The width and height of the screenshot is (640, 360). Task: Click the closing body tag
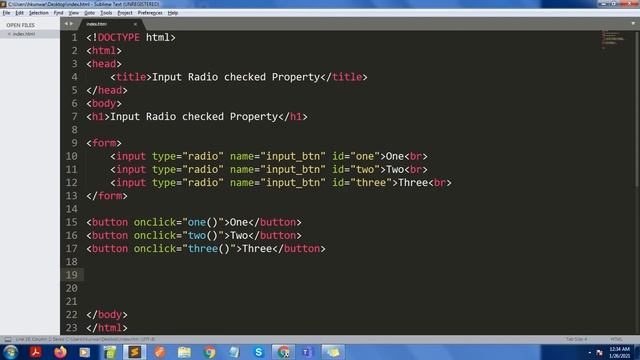107,315
